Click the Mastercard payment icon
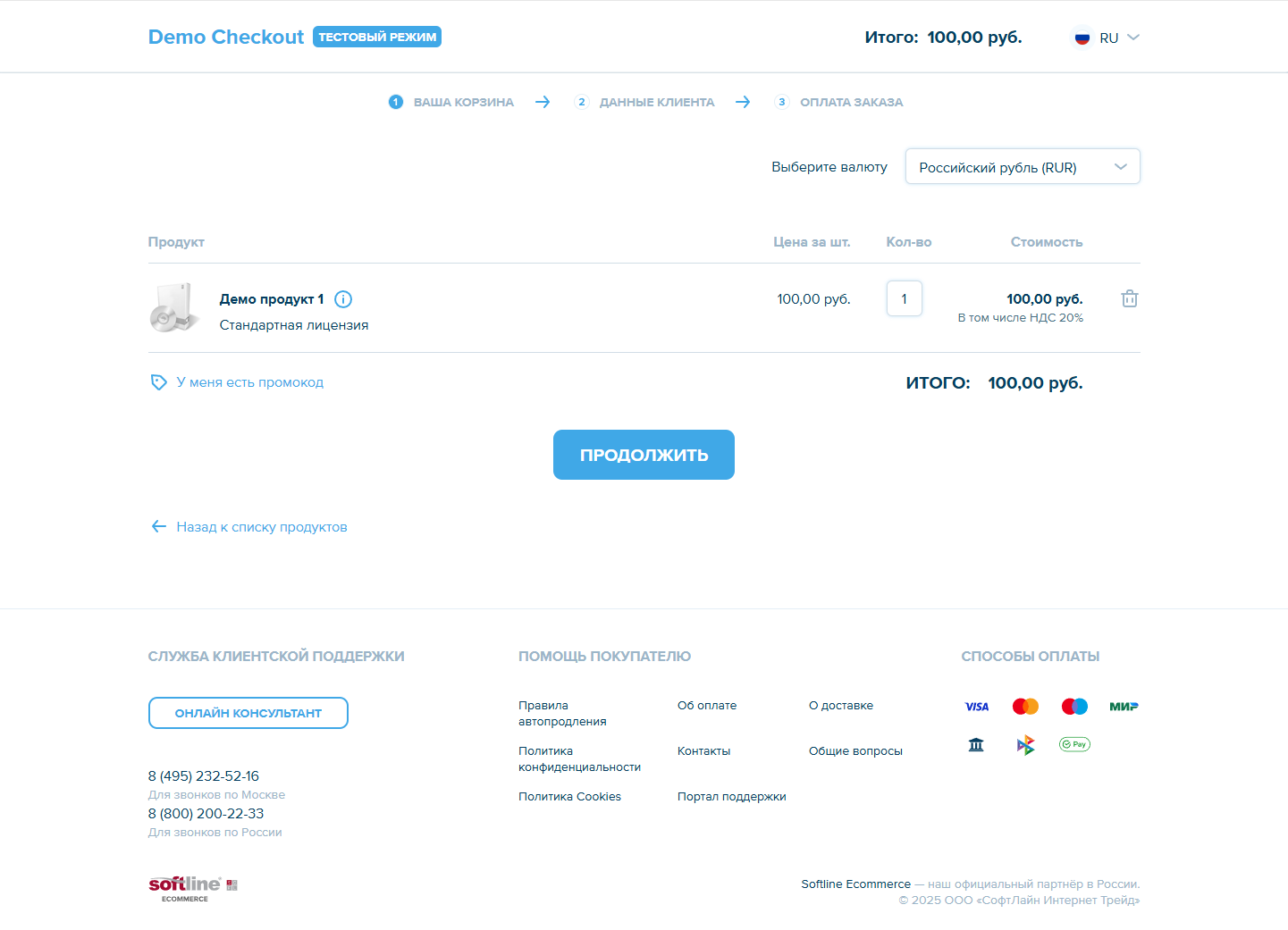1288x930 pixels. [1025, 707]
